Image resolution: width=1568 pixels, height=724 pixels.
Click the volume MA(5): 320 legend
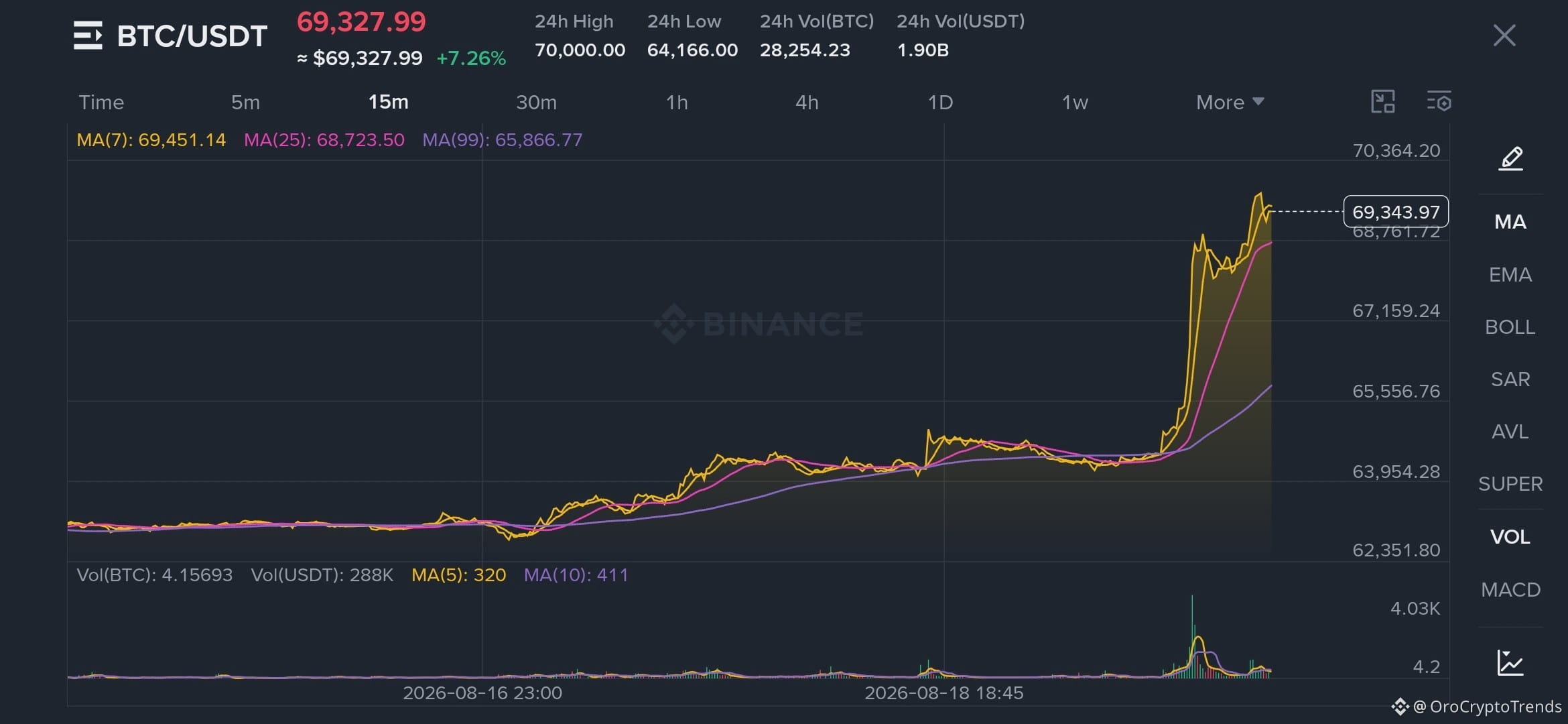click(459, 575)
